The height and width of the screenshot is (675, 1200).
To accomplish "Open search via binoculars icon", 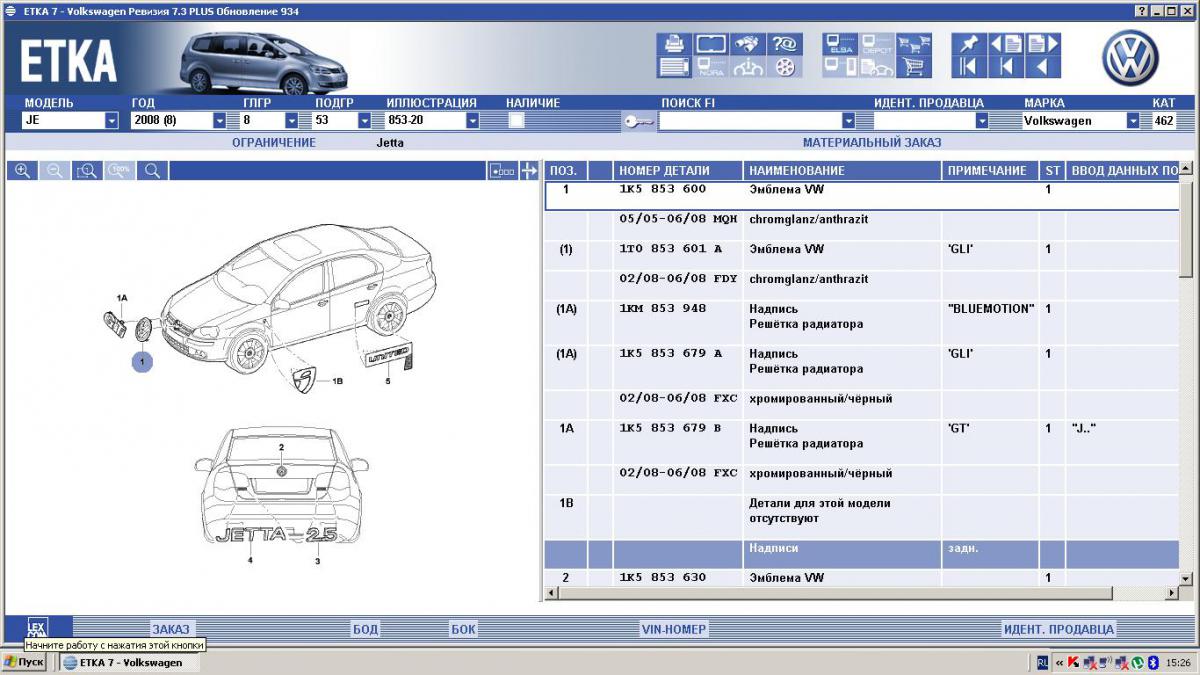I will [x=747, y=44].
